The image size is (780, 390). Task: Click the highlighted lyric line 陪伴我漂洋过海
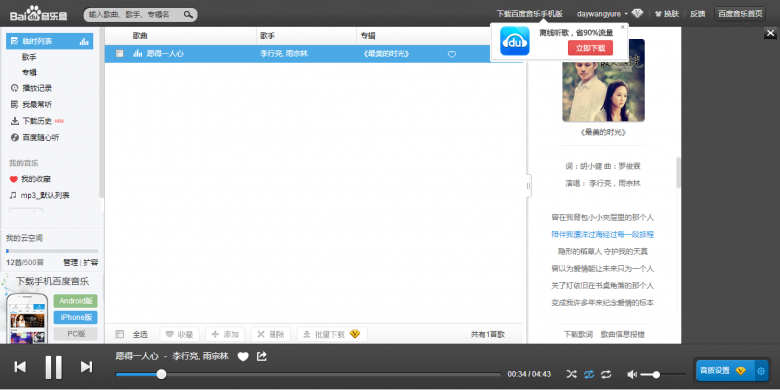602,234
